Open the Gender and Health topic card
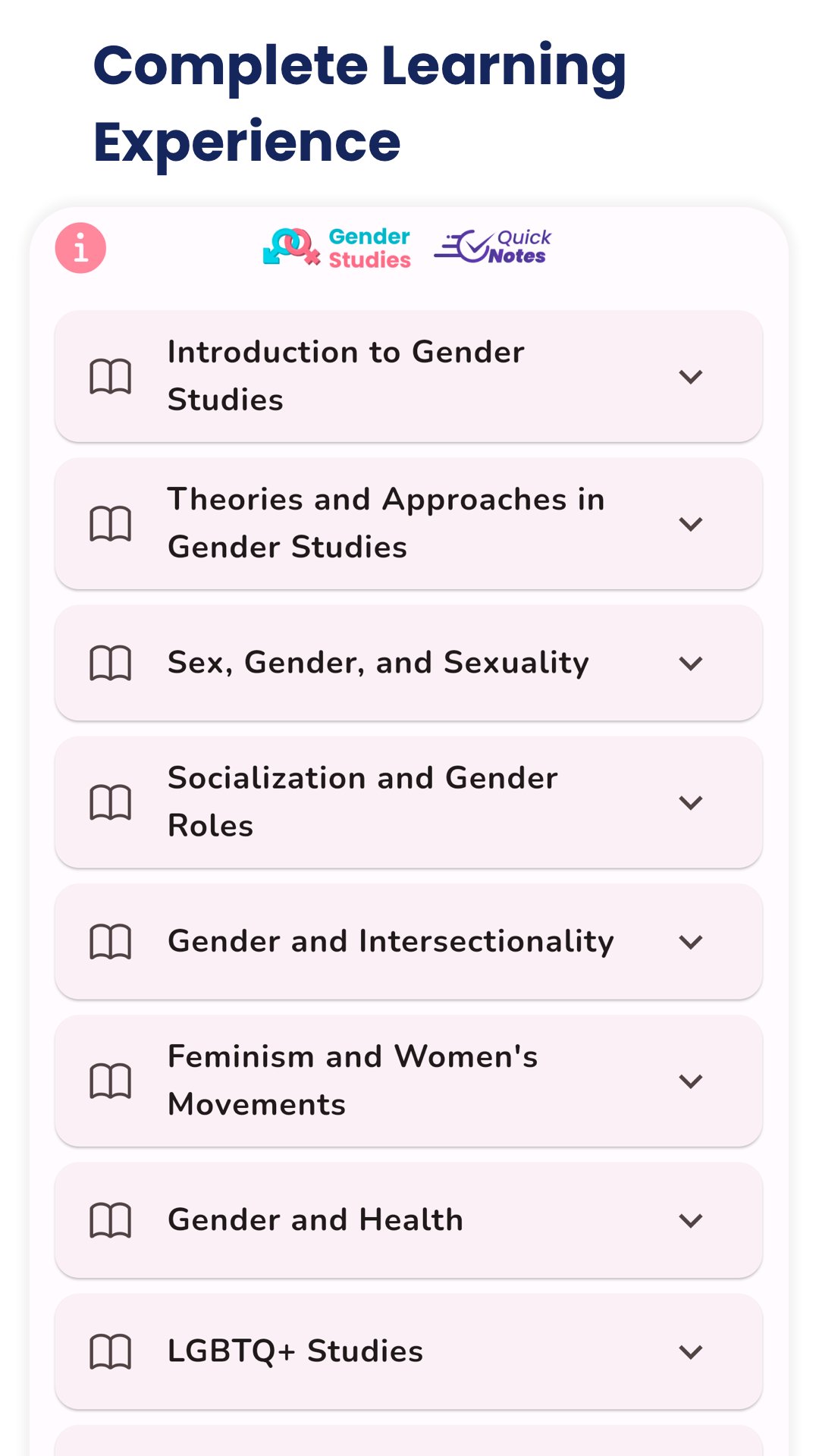819x1456 pixels. tap(409, 1221)
